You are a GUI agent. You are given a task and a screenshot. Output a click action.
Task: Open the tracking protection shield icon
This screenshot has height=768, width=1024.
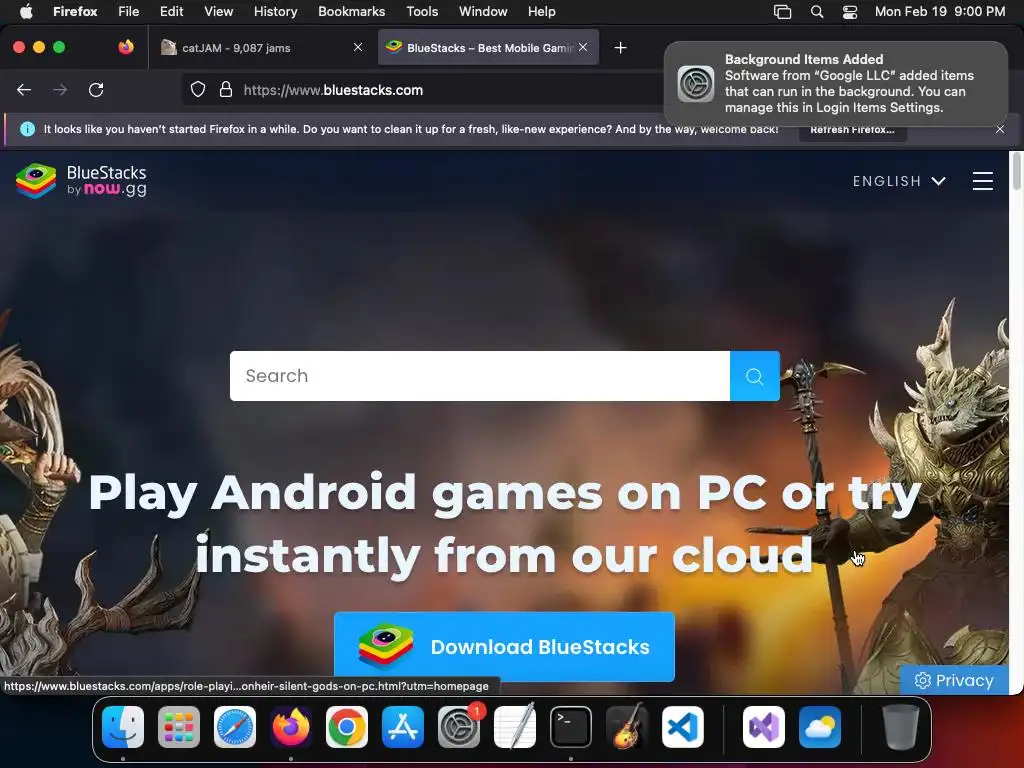(x=198, y=90)
